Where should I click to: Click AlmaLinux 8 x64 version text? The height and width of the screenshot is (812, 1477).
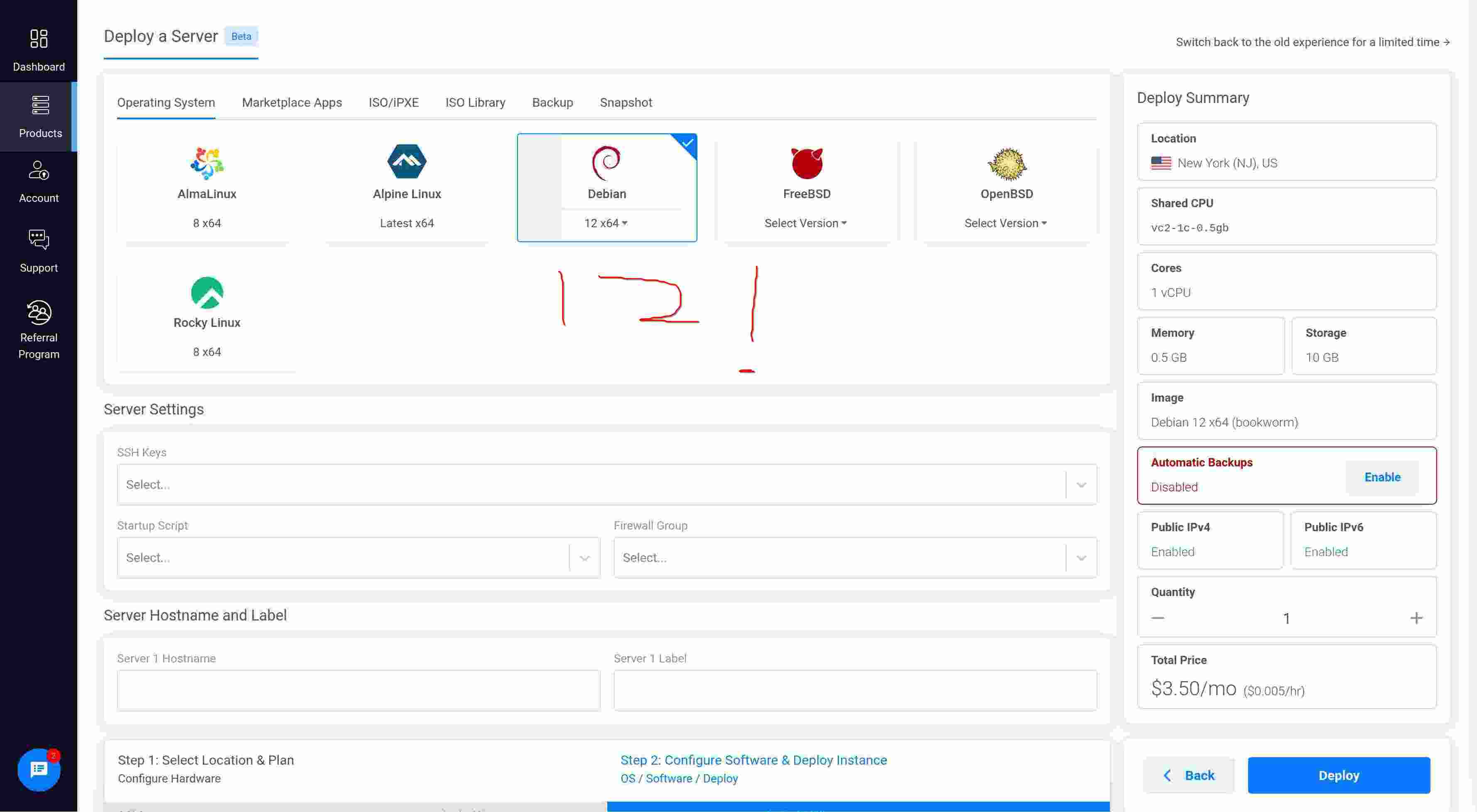pos(207,223)
